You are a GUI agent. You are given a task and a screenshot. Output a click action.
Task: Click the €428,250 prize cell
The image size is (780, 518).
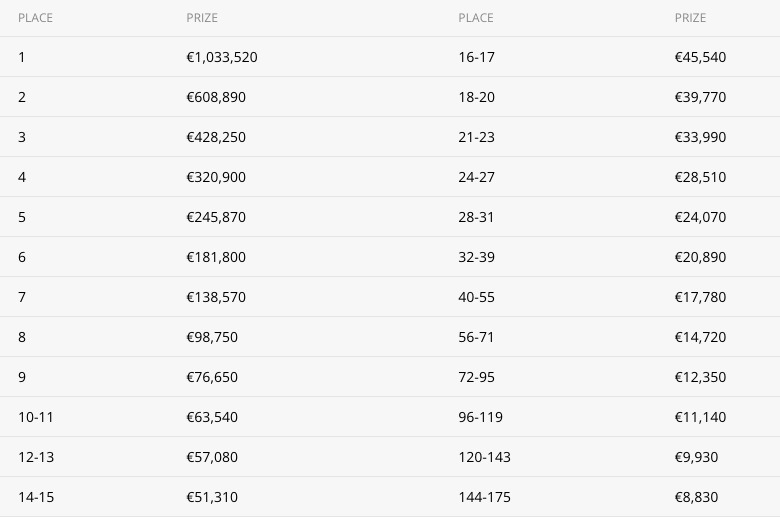(x=216, y=137)
